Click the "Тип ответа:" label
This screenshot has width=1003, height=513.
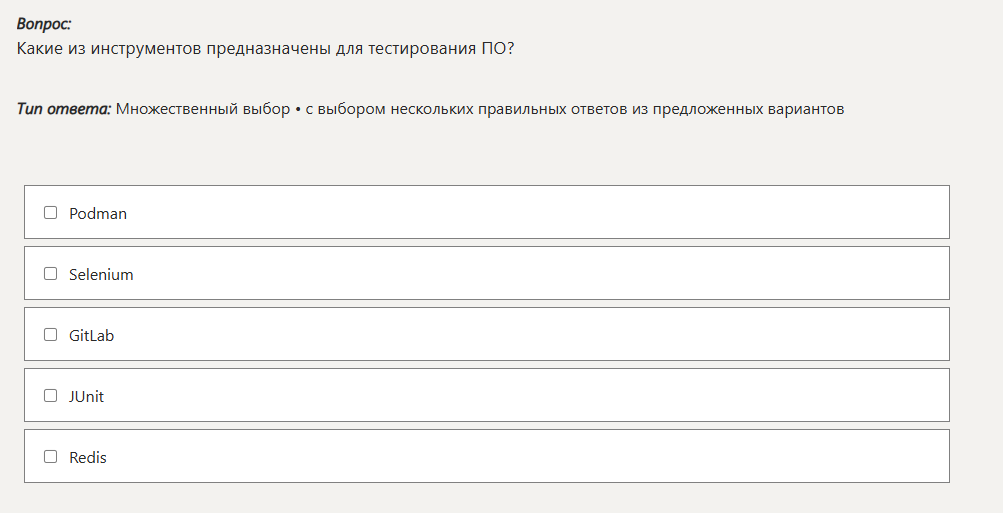point(64,109)
